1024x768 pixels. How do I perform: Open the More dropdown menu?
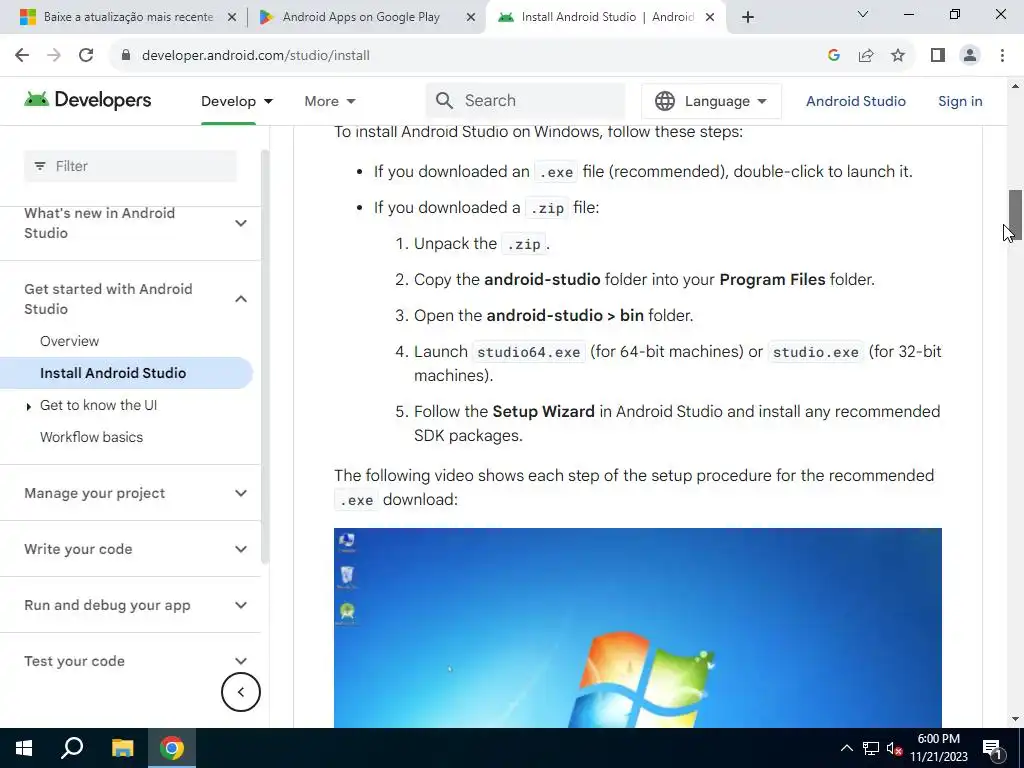point(330,101)
